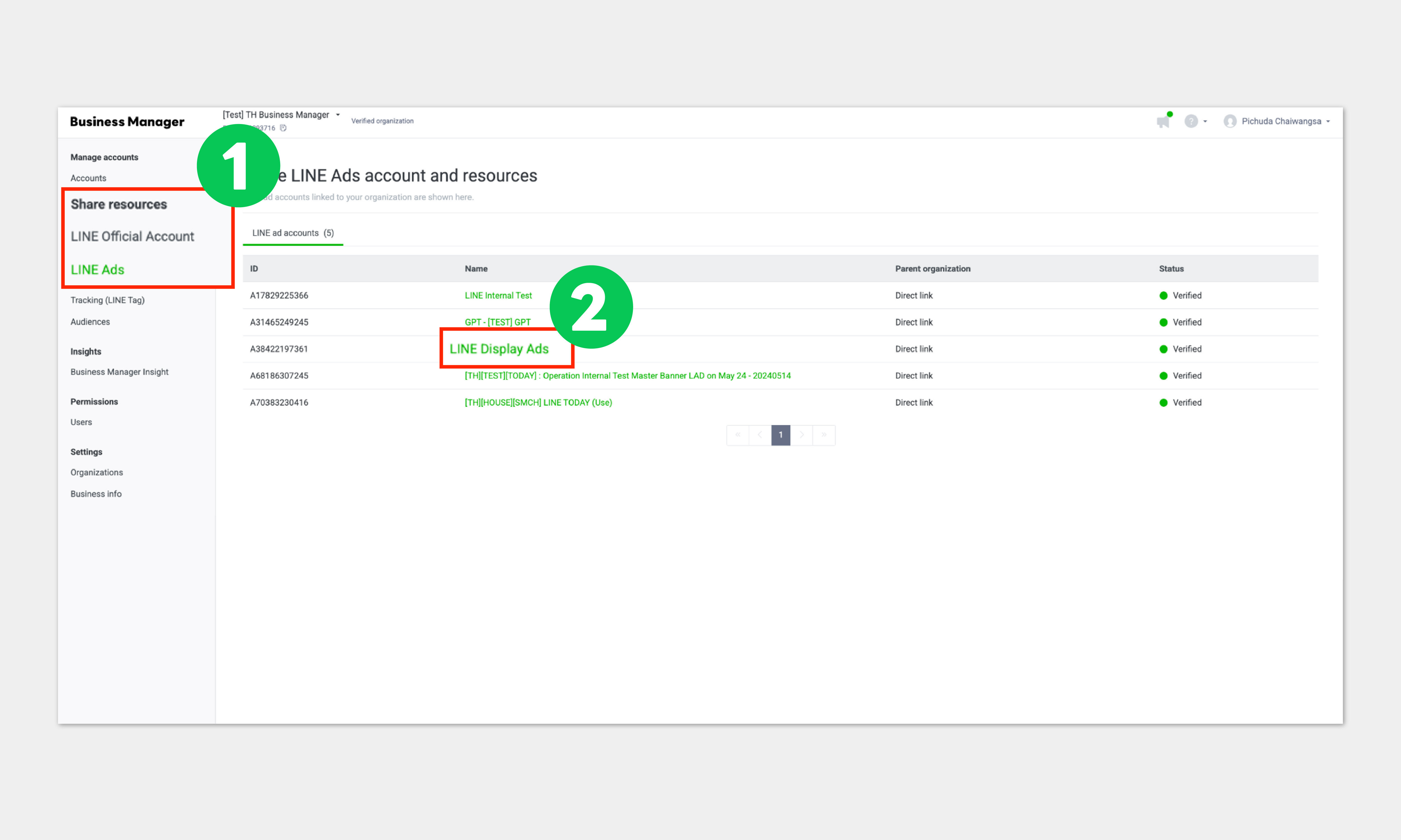Click the Status column header
Image resolution: width=1401 pixels, height=840 pixels.
click(x=1171, y=269)
